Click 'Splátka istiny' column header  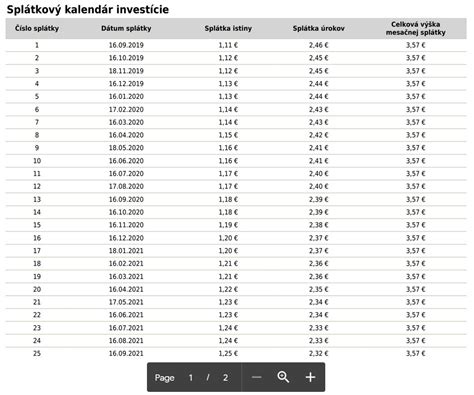(x=228, y=28)
